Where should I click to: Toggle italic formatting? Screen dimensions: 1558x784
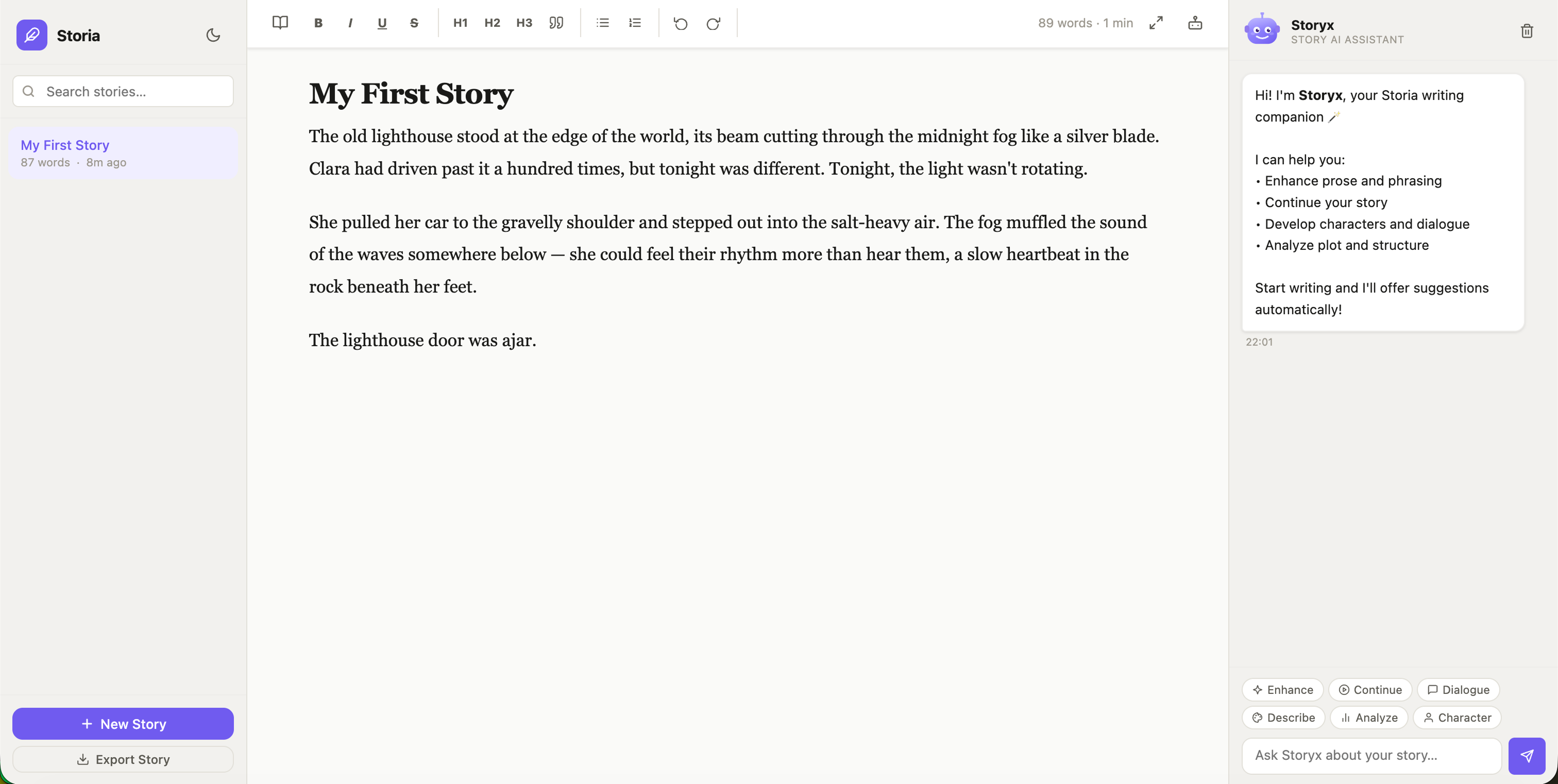click(350, 23)
